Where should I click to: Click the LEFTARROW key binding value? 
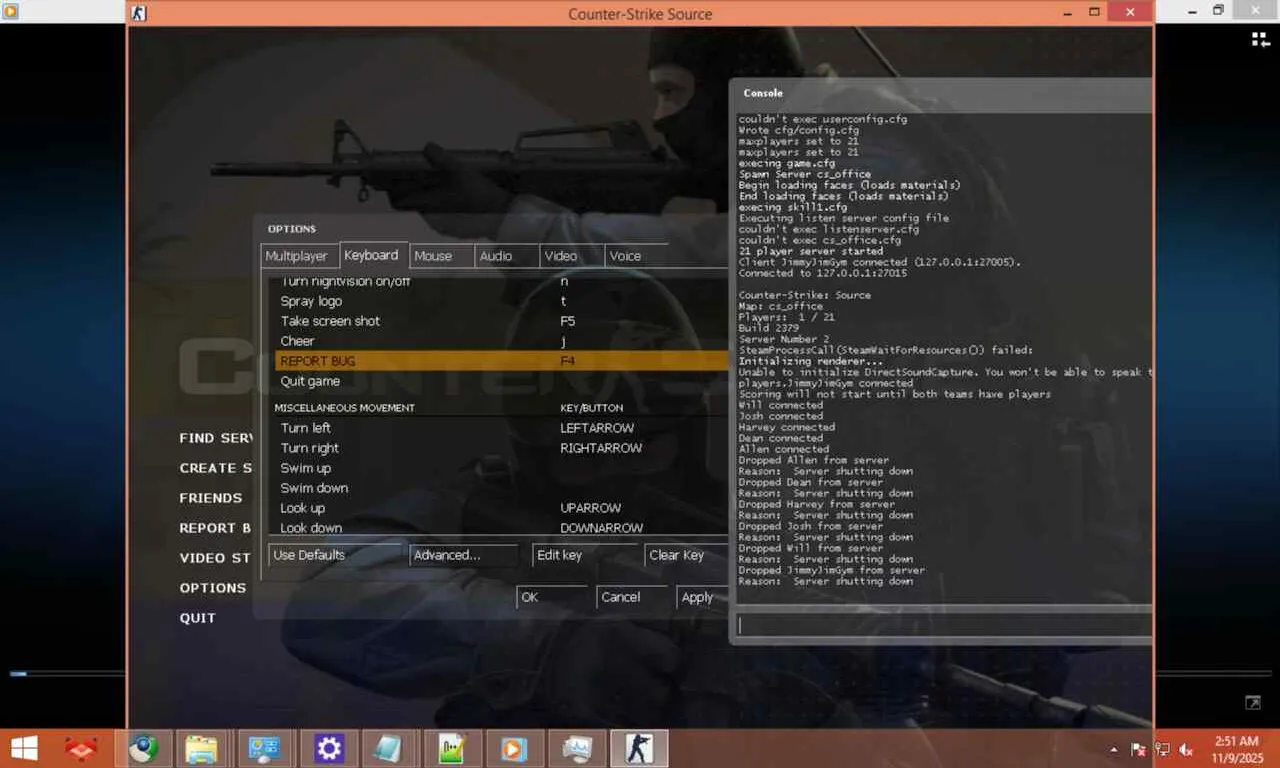click(597, 428)
